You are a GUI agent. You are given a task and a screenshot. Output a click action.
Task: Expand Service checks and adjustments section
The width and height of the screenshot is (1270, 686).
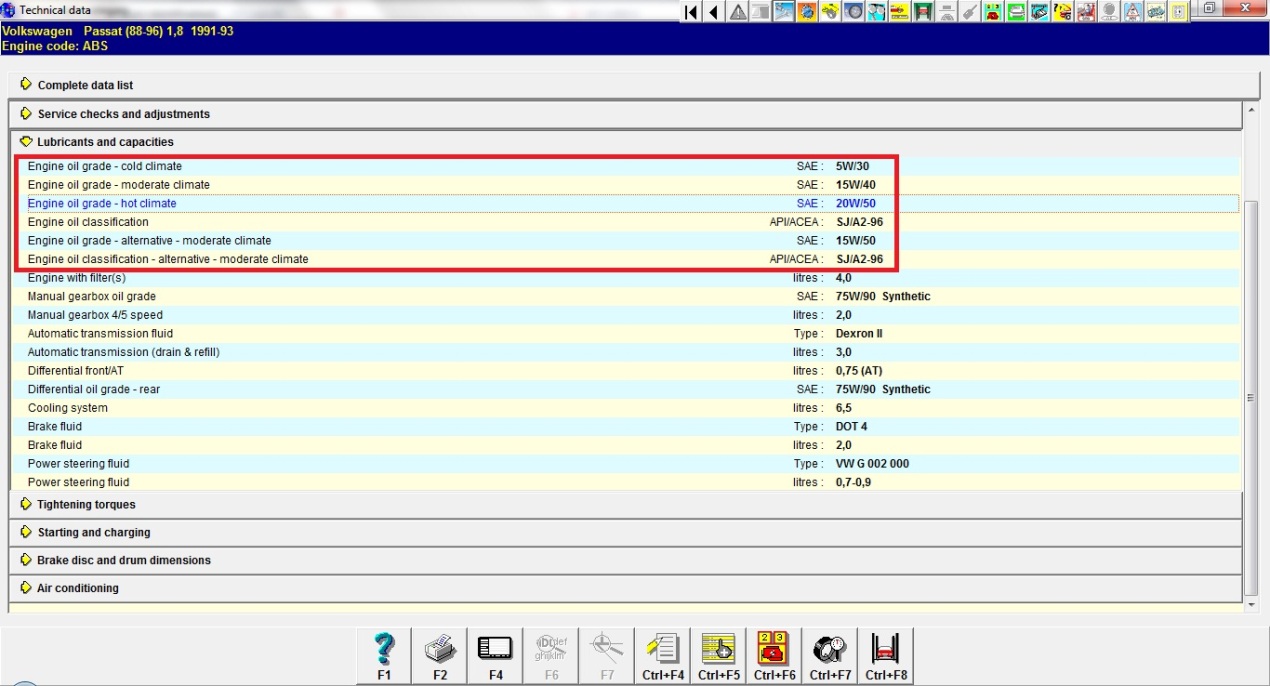[x=123, y=114]
